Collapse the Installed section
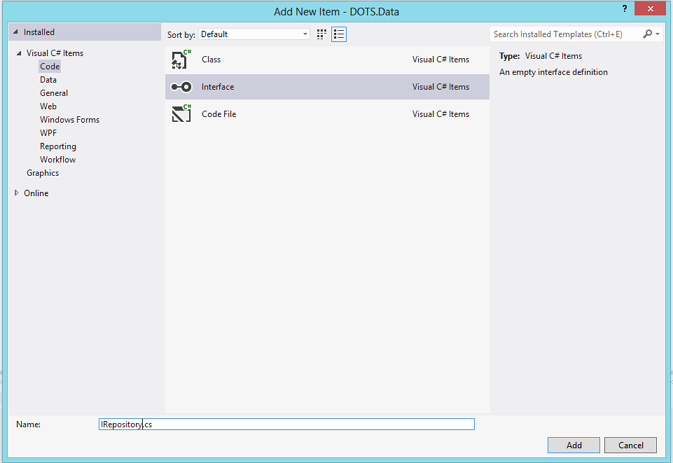The image size is (673, 463). click(16, 32)
